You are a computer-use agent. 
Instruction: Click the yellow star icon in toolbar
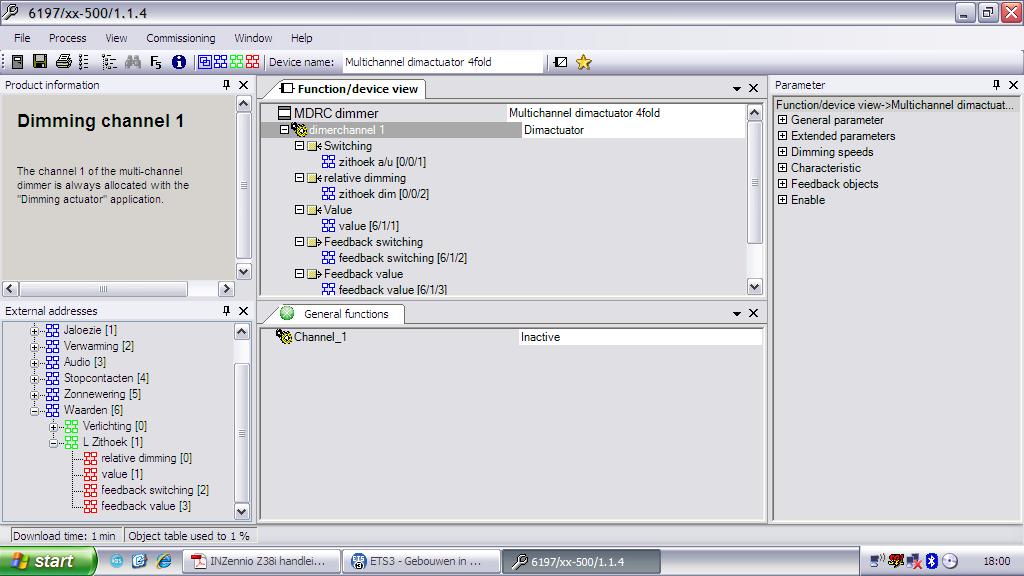584,62
